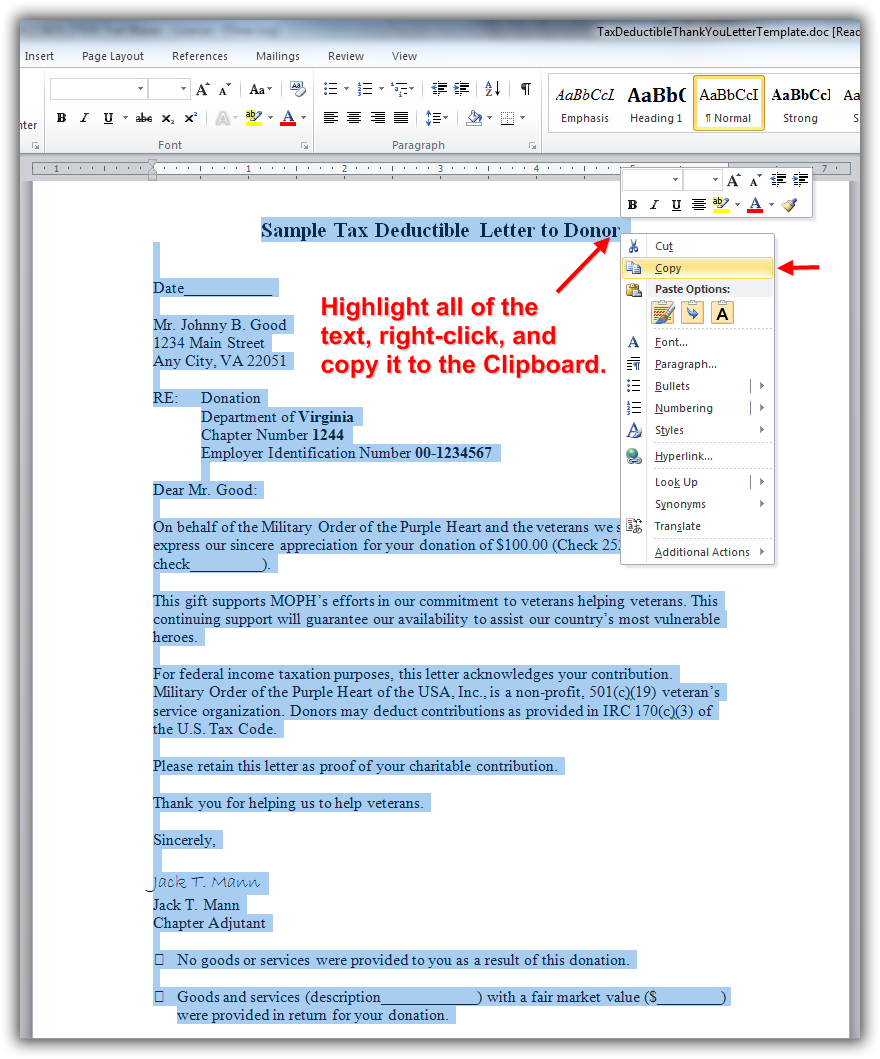Click the Format Painter brush in mini toolbar
This screenshot has height=1059, width=880.
pyautogui.click(x=790, y=205)
